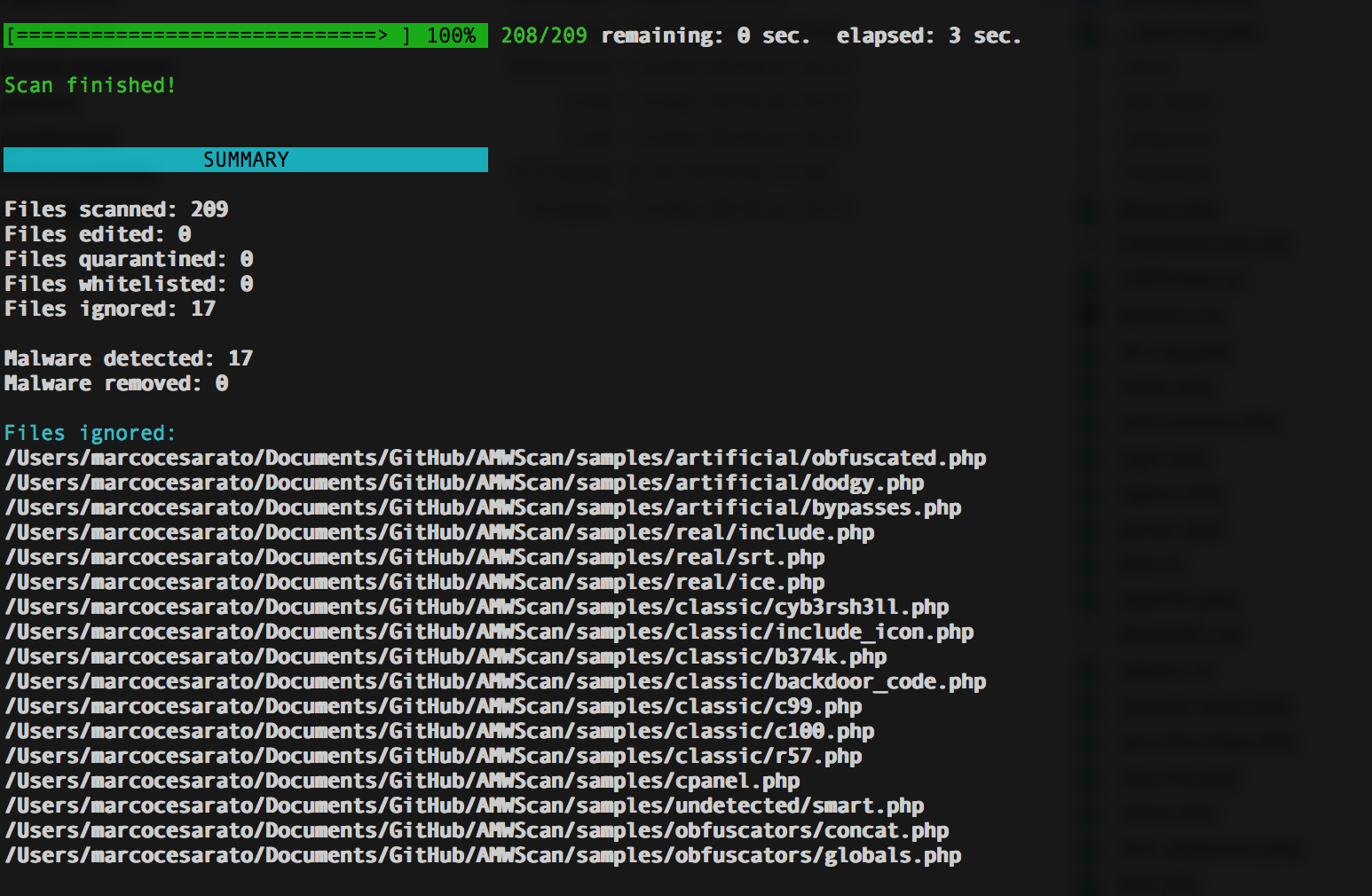Click the classic/include_icon.php path
1372x896 pixels.
tap(489, 632)
